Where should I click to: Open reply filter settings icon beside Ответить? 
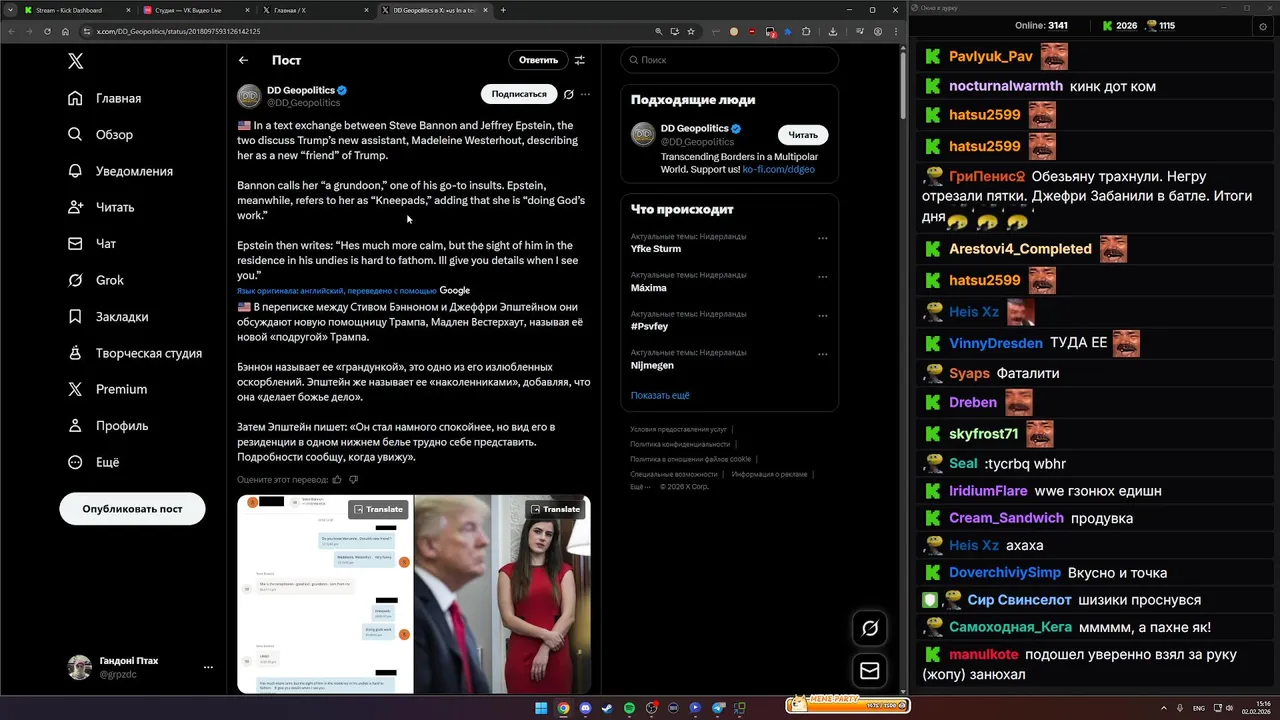(580, 60)
